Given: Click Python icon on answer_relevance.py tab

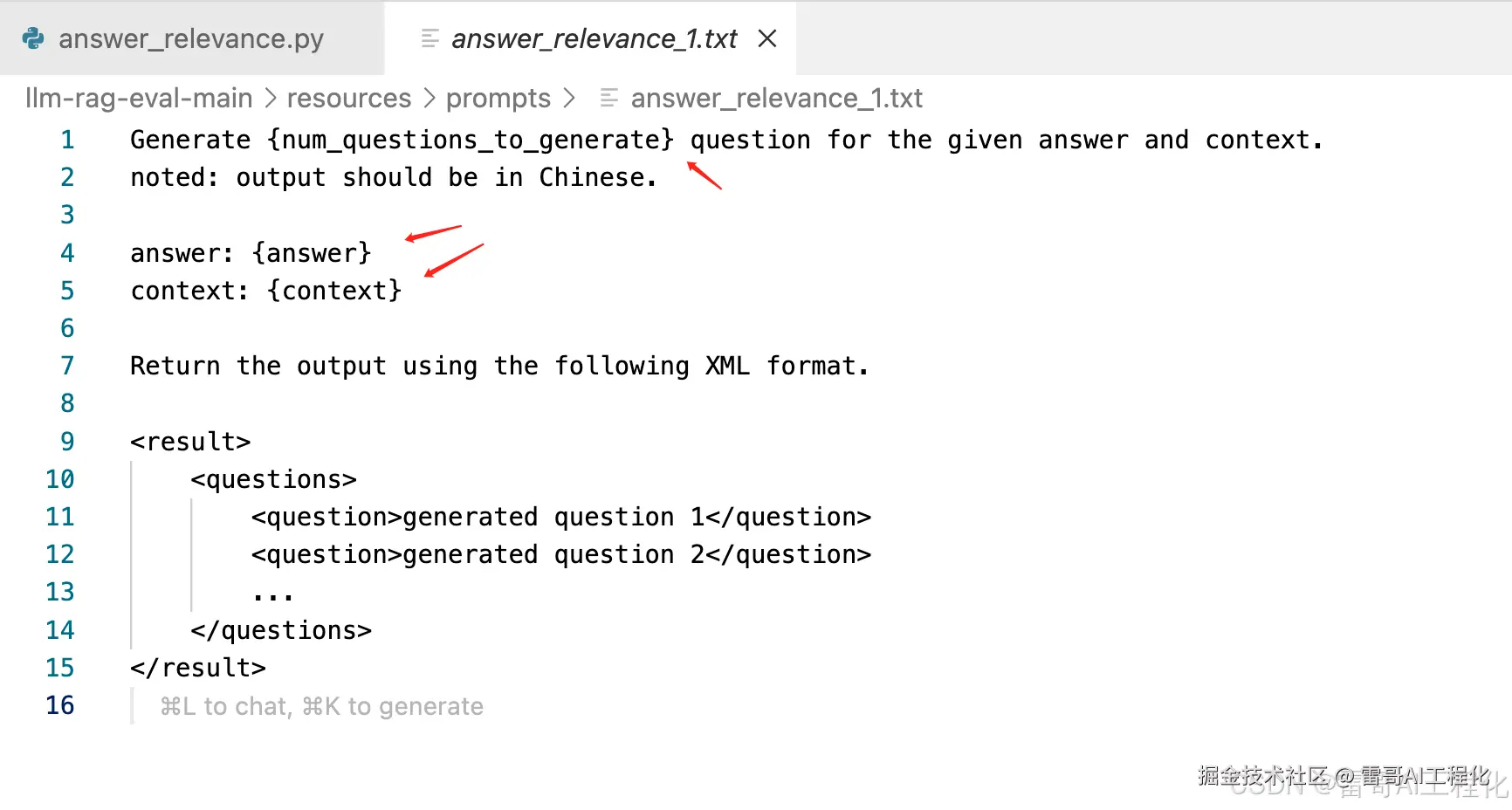Looking at the screenshot, I should [x=33, y=38].
